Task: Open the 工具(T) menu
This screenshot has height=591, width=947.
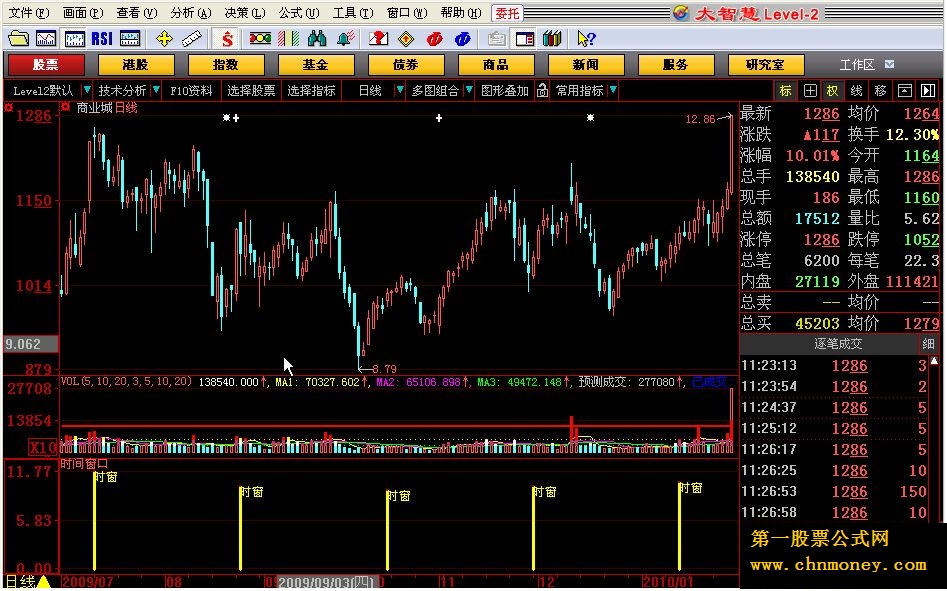Action: click(353, 13)
